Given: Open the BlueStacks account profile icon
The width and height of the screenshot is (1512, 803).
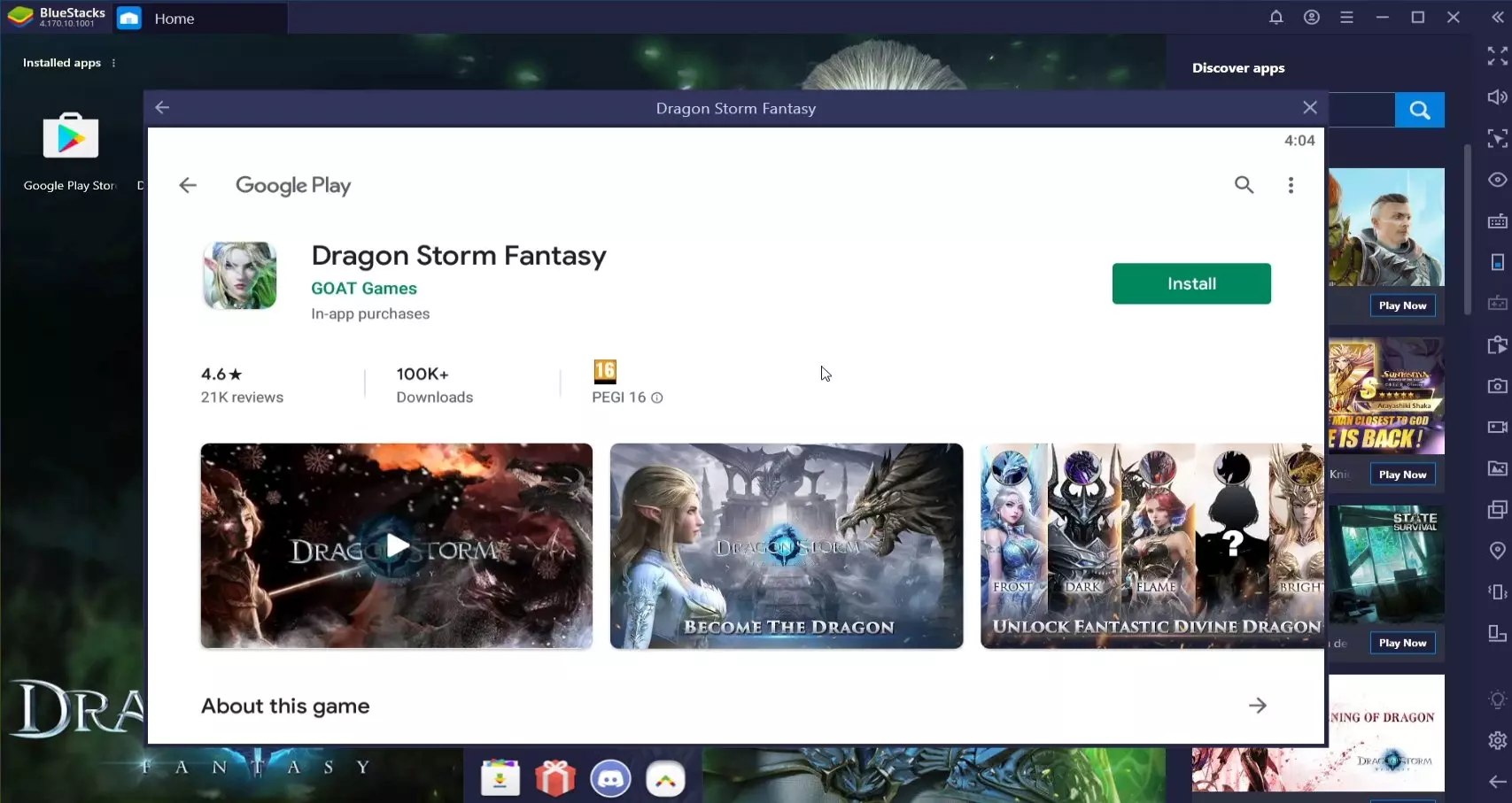Looking at the screenshot, I should pos(1311,18).
